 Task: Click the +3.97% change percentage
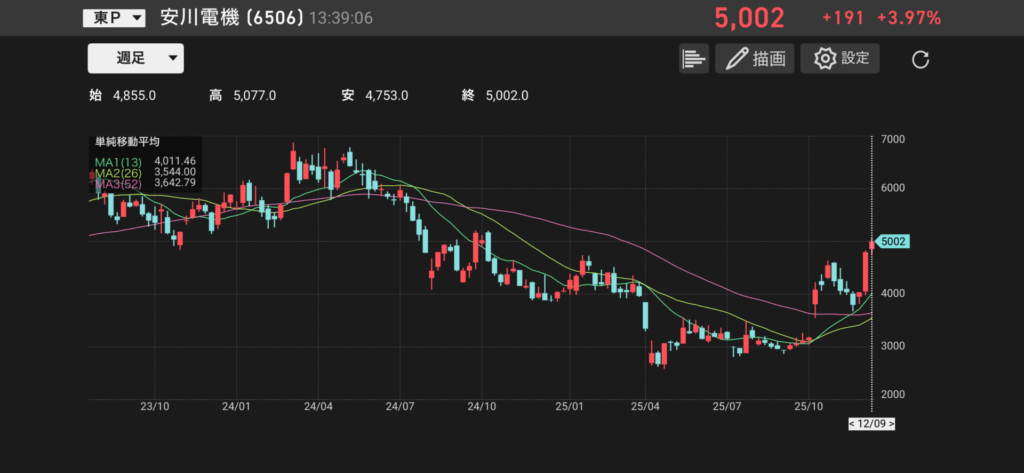(x=908, y=18)
